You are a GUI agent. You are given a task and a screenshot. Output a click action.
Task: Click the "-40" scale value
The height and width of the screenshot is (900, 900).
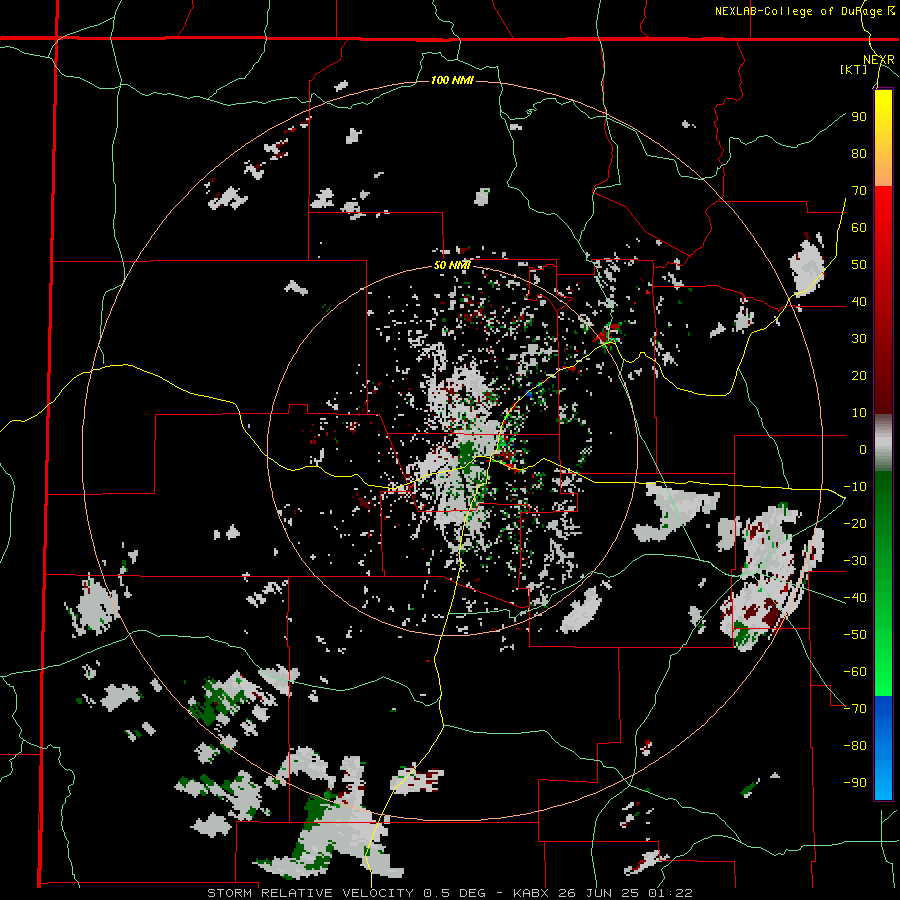pyautogui.click(x=855, y=598)
